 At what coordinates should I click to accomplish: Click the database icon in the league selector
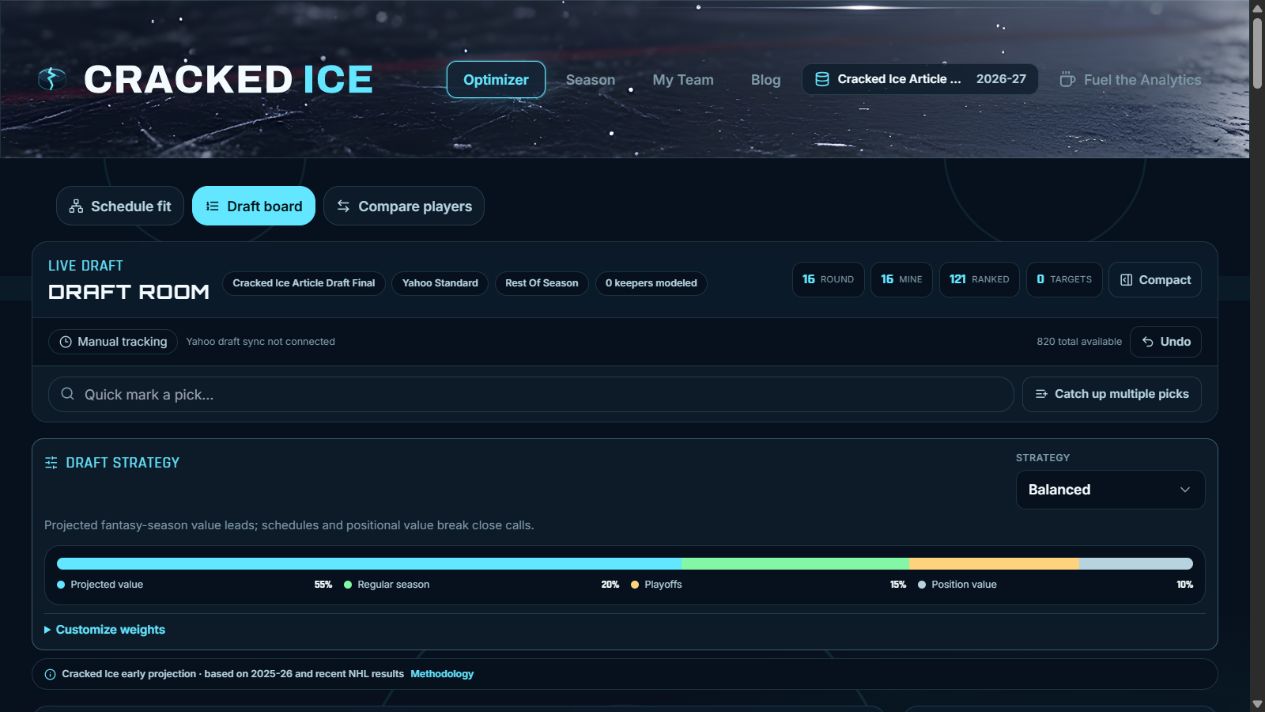click(822, 79)
